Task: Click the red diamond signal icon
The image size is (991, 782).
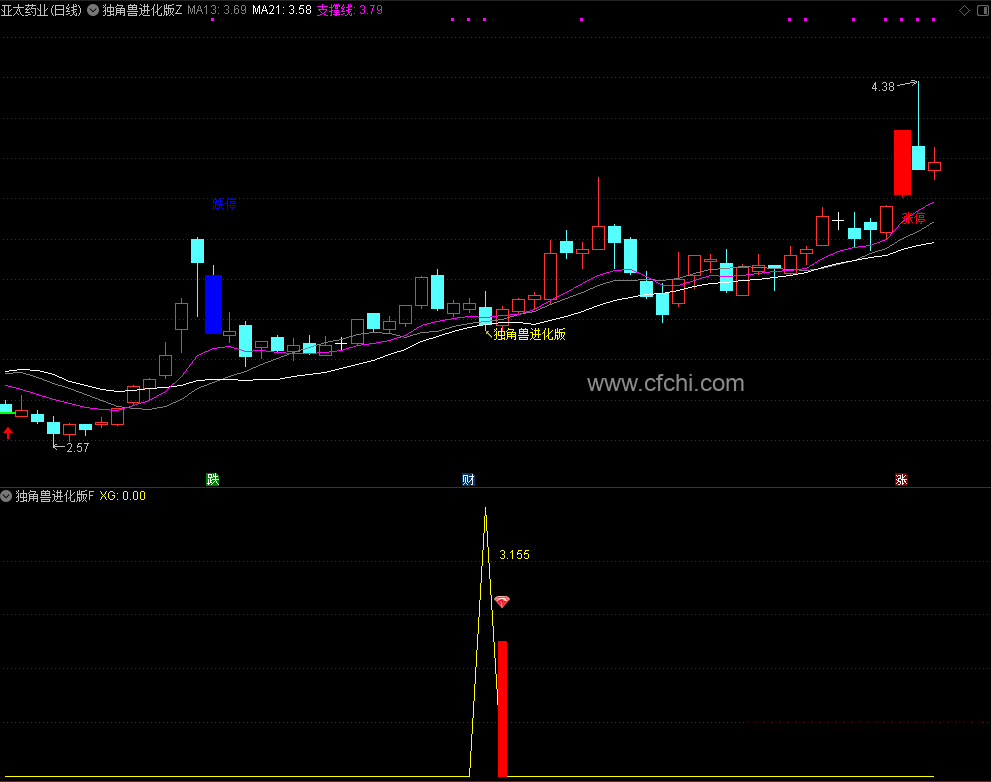Action: (x=502, y=601)
